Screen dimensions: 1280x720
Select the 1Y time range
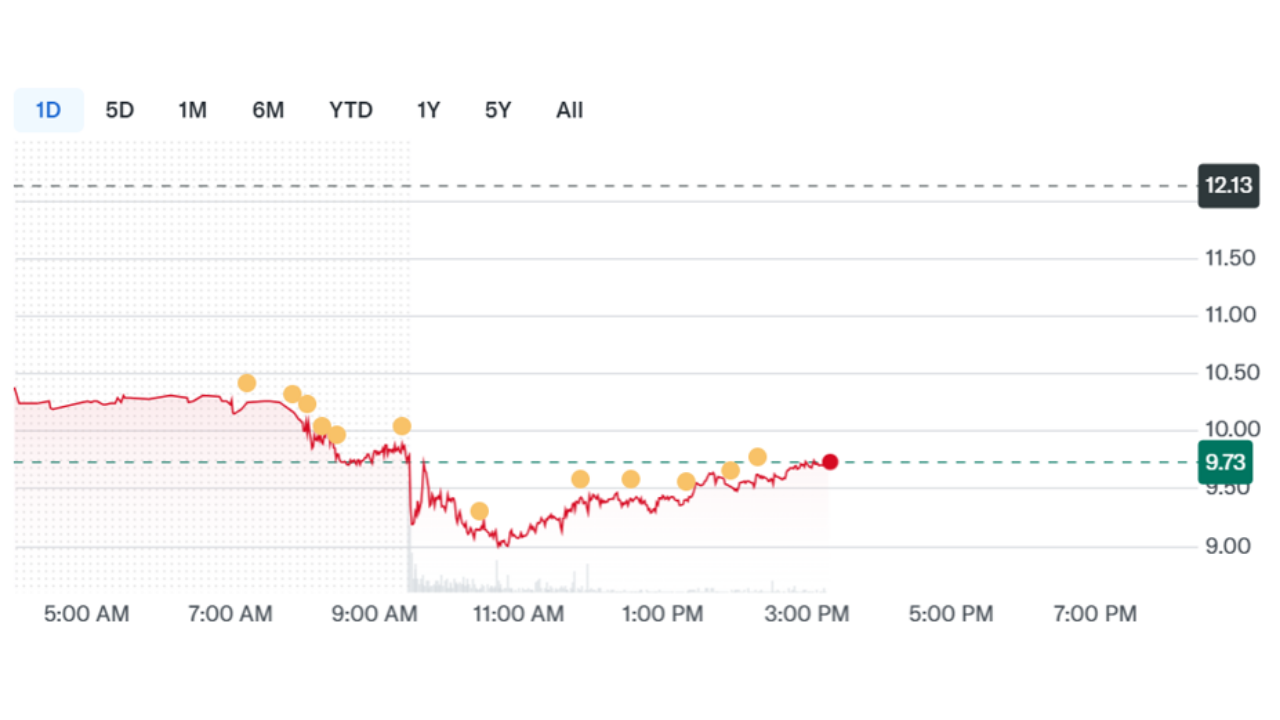click(x=428, y=110)
